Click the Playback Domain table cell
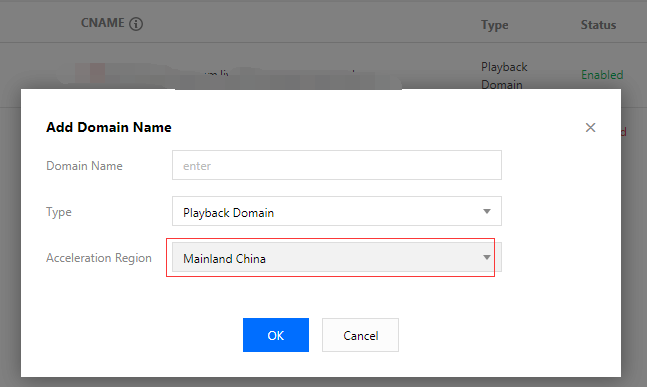 tap(504, 76)
